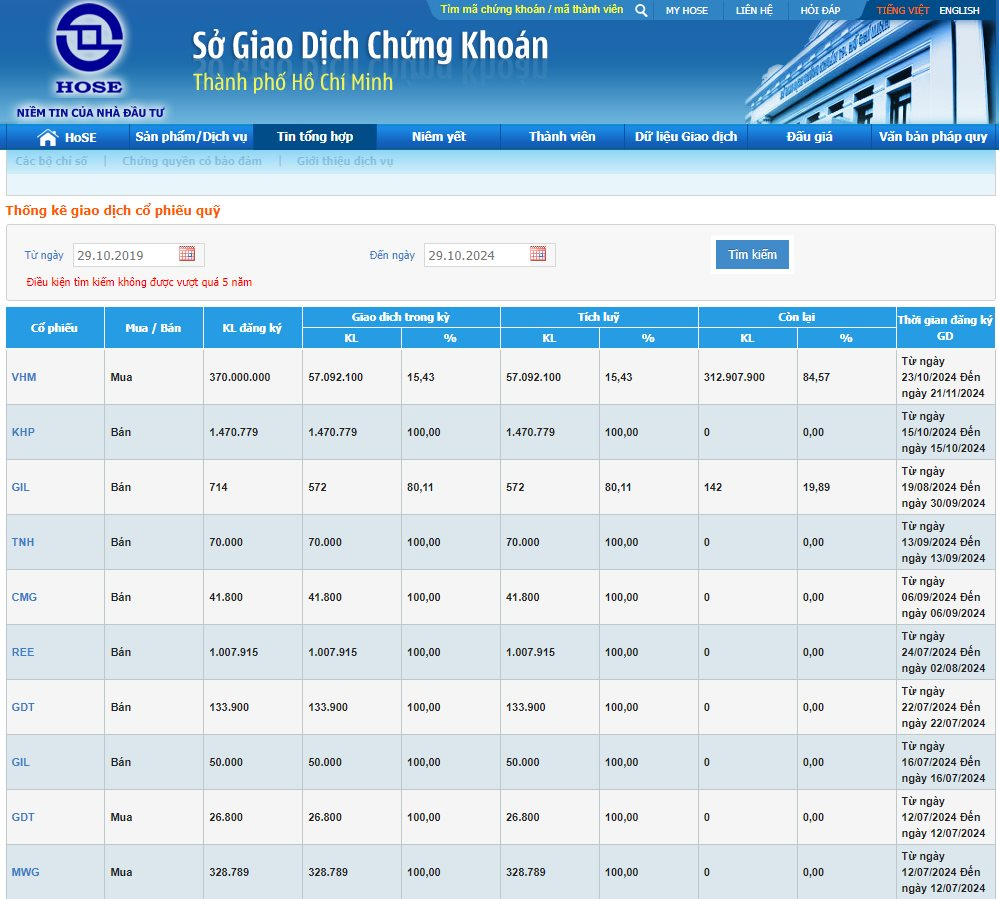Select the 370.000.000 registered volume cell

click(252, 377)
